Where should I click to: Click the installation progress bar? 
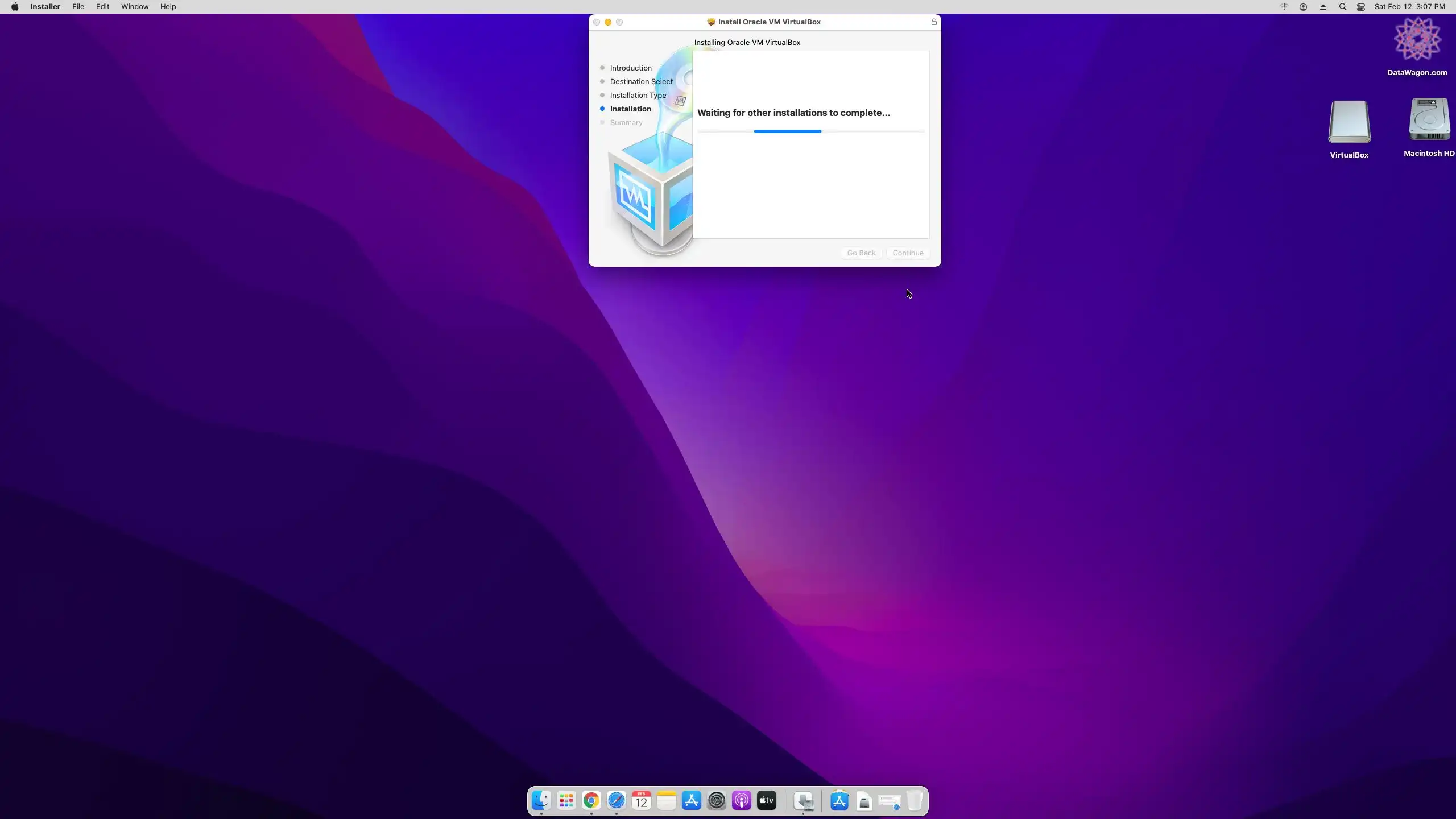click(810, 131)
